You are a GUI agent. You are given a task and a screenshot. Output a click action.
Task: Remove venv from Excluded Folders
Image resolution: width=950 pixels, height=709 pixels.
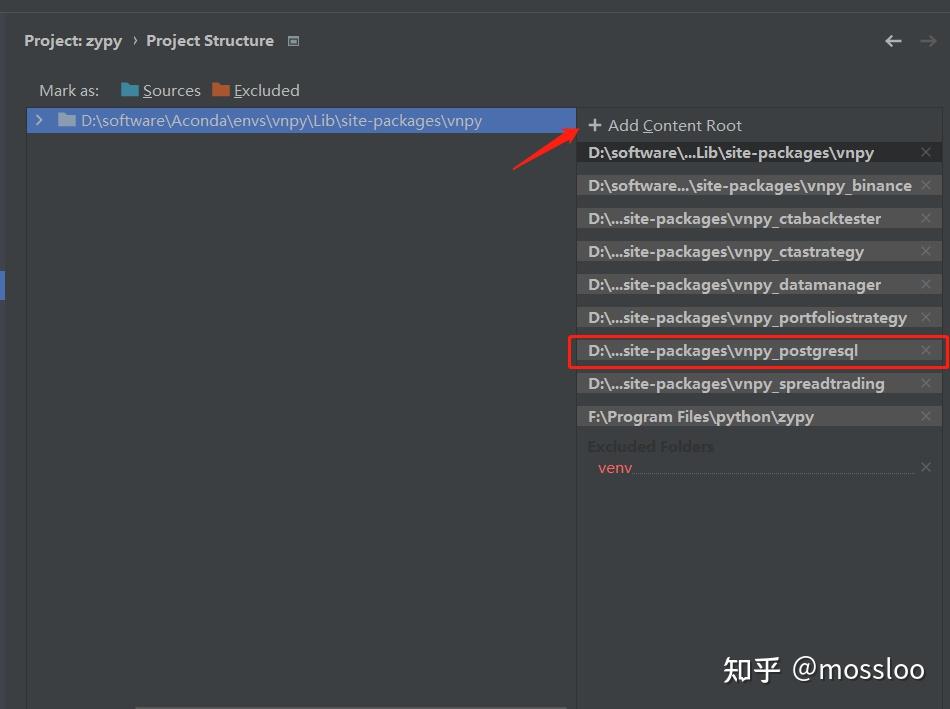pyautogui.click(x=926, y=467)
